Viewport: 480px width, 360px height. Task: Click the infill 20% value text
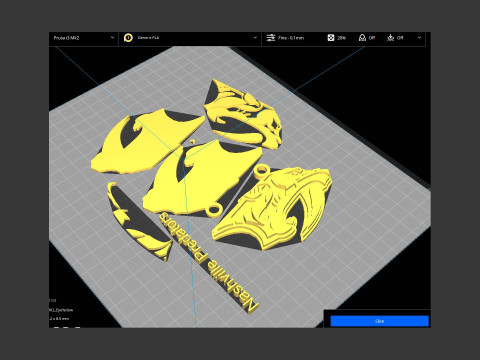[x=341, y=38]
